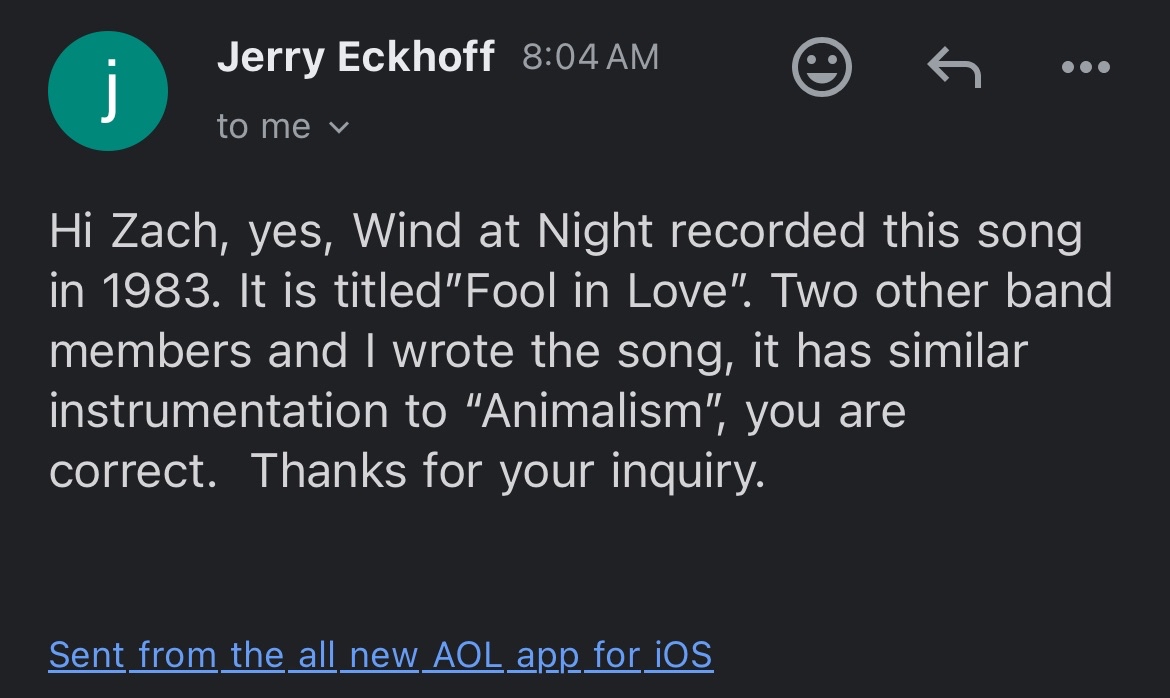Tap the word "members" in the body

tap(150, 351)
